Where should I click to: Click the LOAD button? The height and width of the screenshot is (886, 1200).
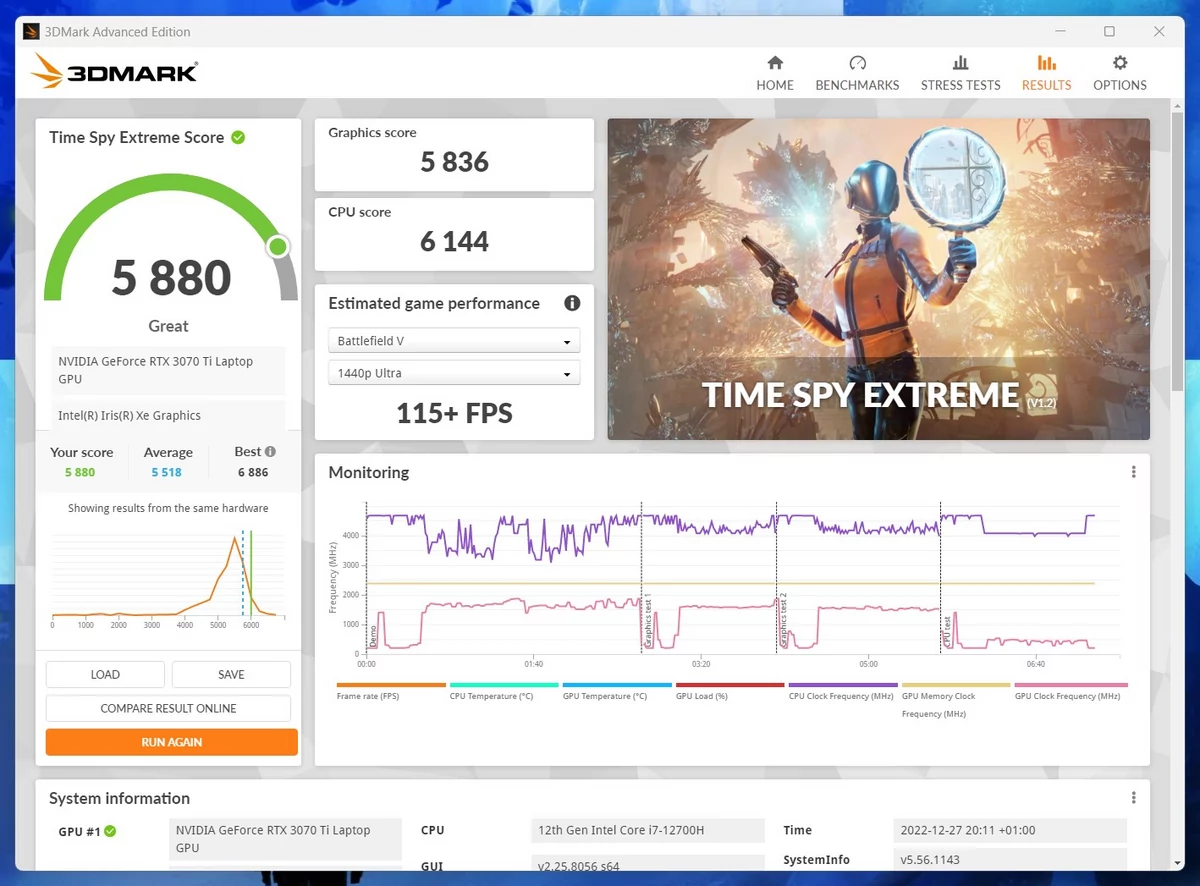(105, 674)
